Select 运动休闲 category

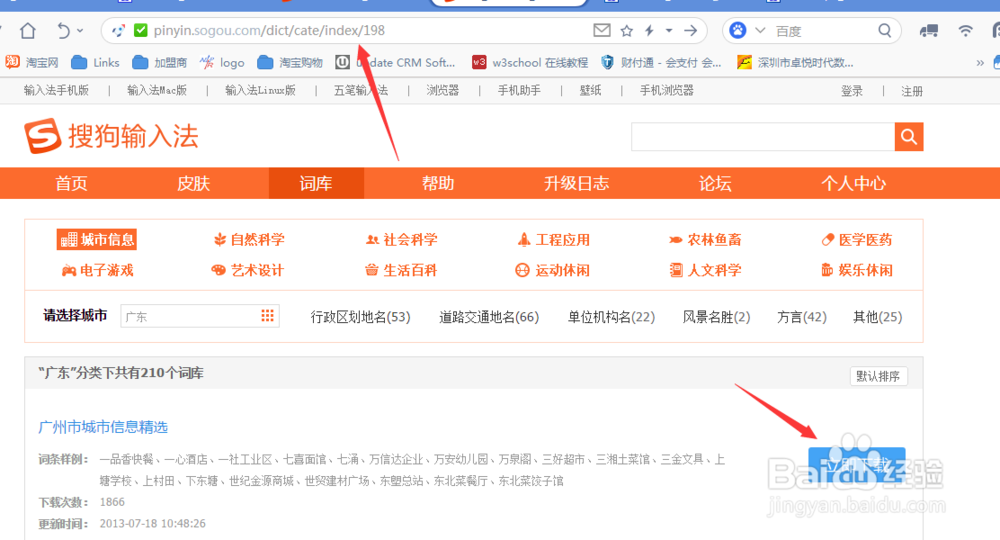pyautogui.click(x=552, y=270)
